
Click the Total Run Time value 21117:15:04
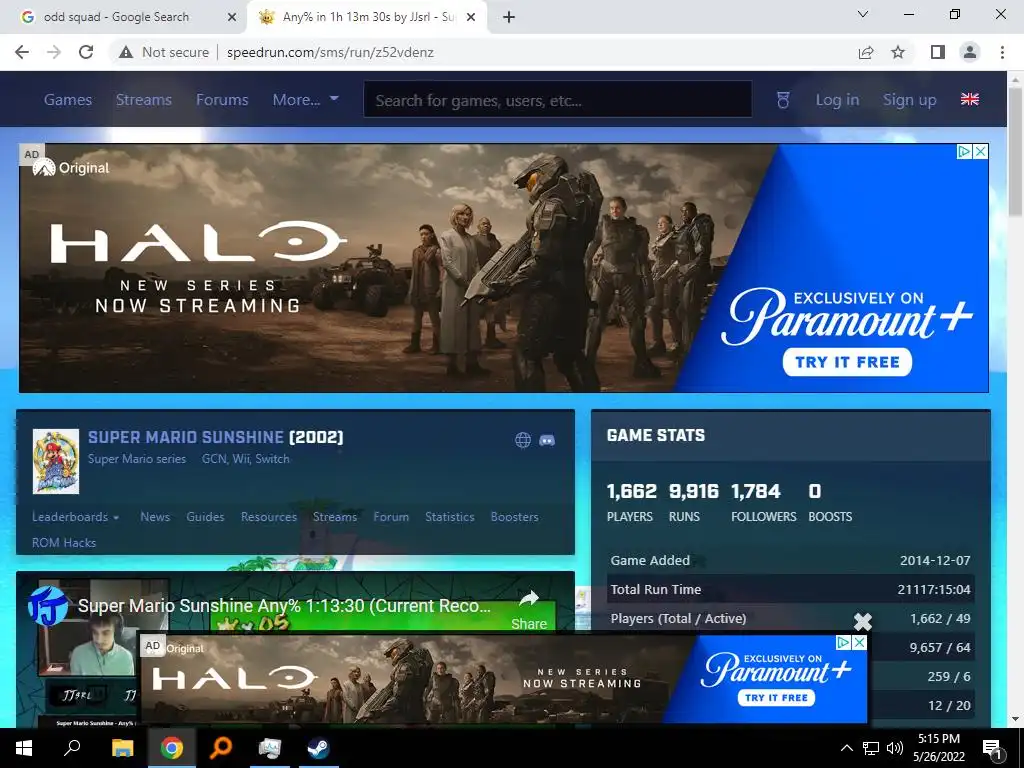click(934, 589)
